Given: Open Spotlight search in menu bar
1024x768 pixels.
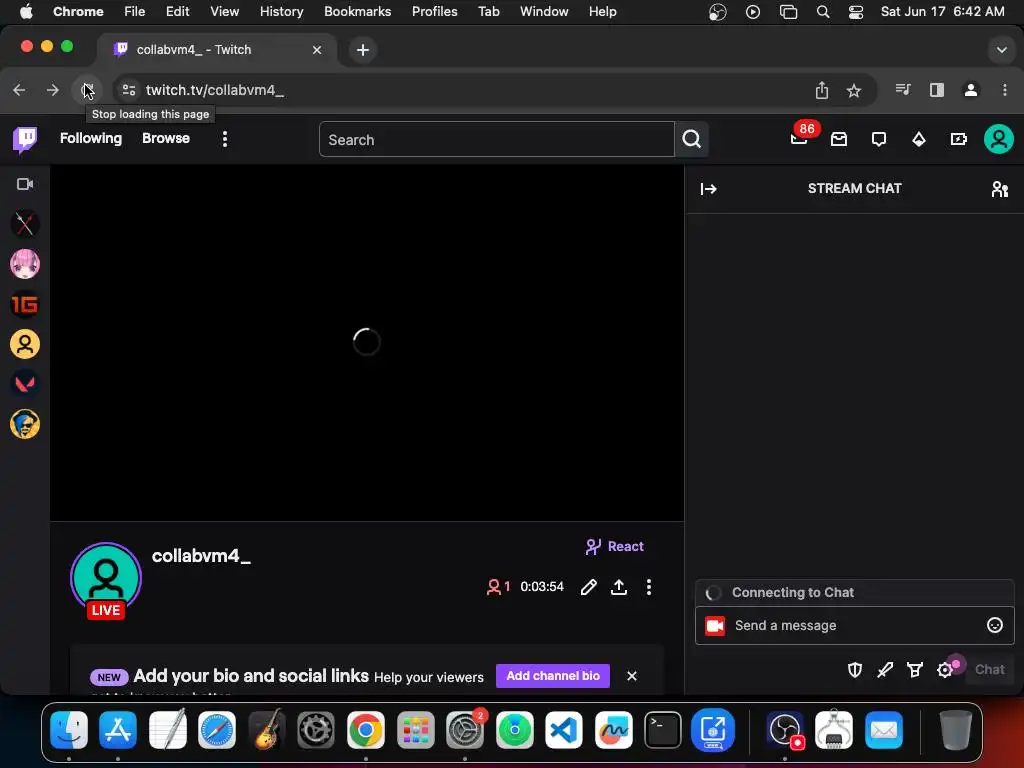Looking at the screenshot, I should tap(823, 12).
